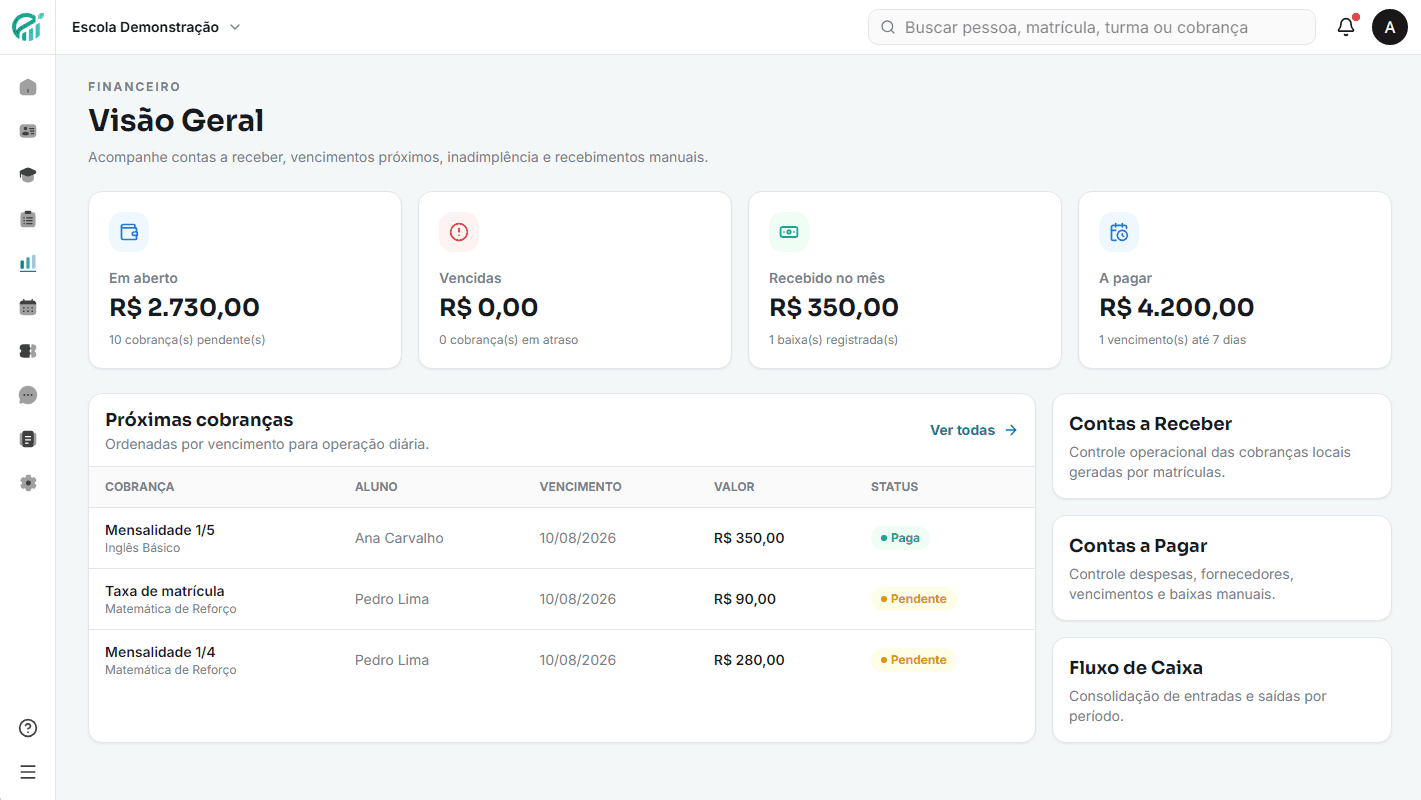Viewport: 1421px width, 800px height.
Task: Click the arrow next to Ver todas
Action: coord(1011,430)
